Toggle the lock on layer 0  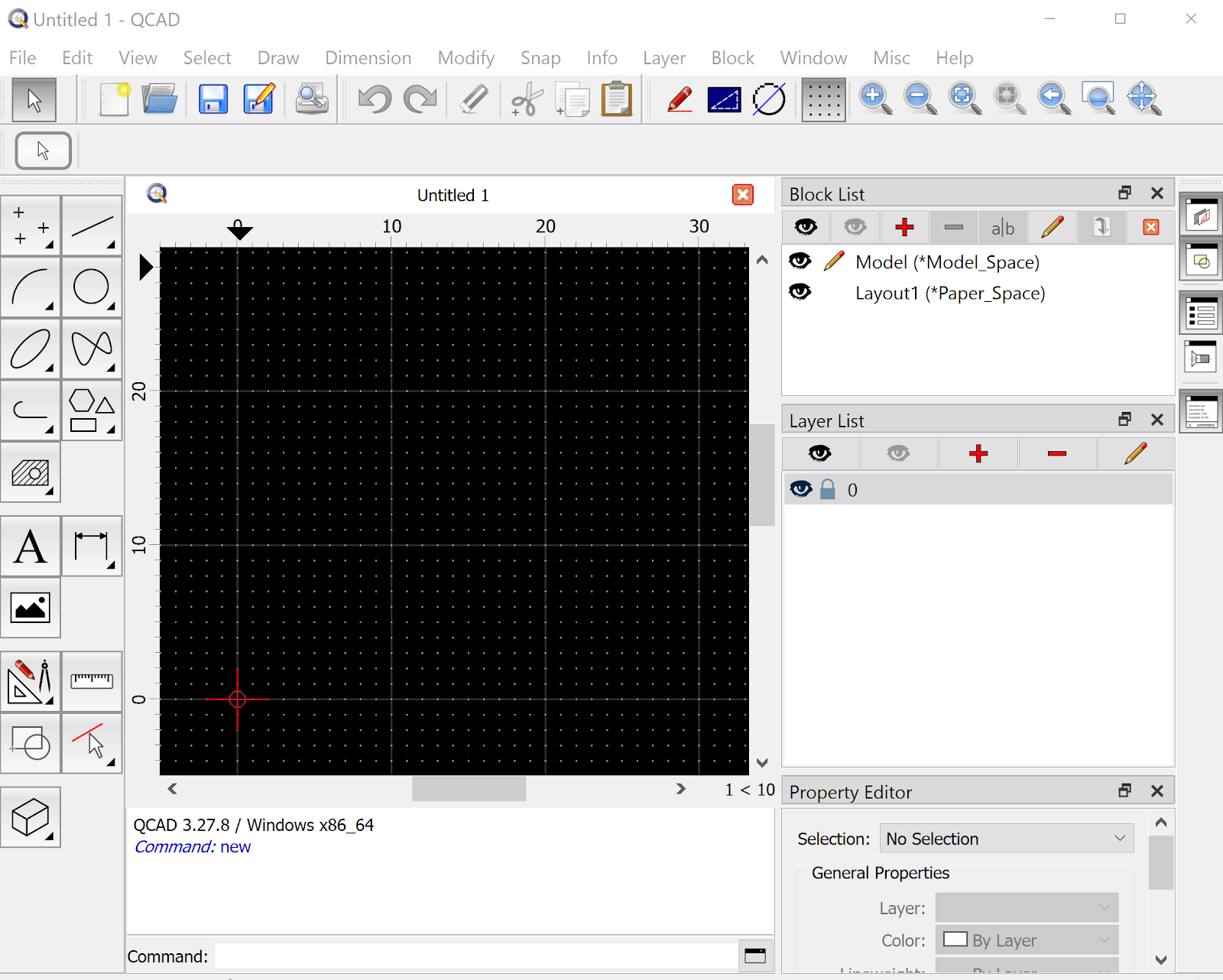(x=828, y=489)
